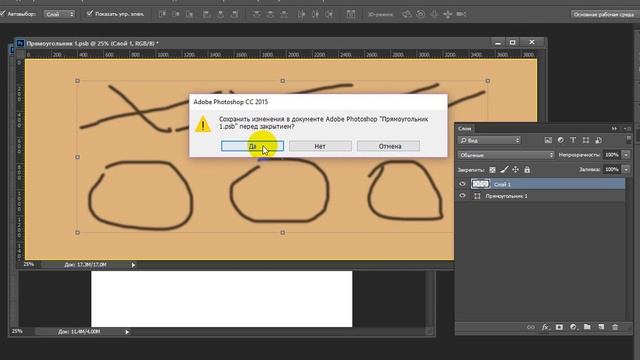Collapse the layers panel double-arrow icon

click(x=614, y=129)
